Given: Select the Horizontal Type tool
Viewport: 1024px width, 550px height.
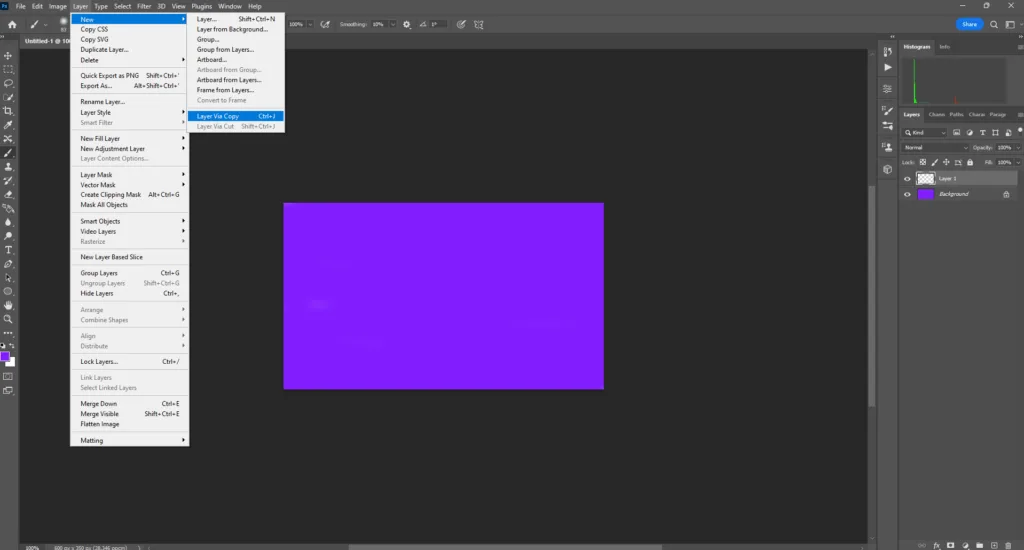Looking at the screenshot, I should click(8, 250).
